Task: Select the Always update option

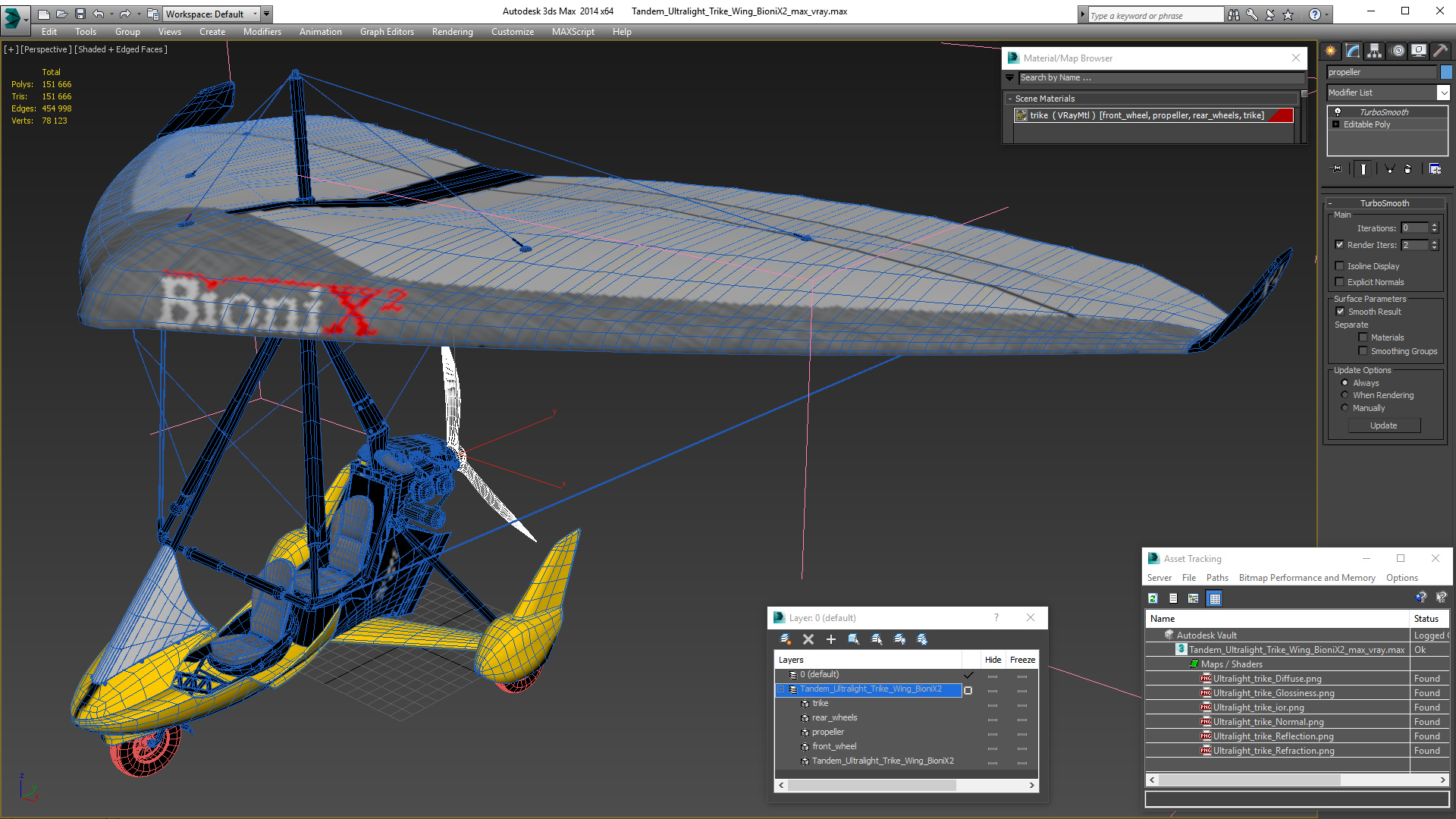Action: tap(1345, 383)
